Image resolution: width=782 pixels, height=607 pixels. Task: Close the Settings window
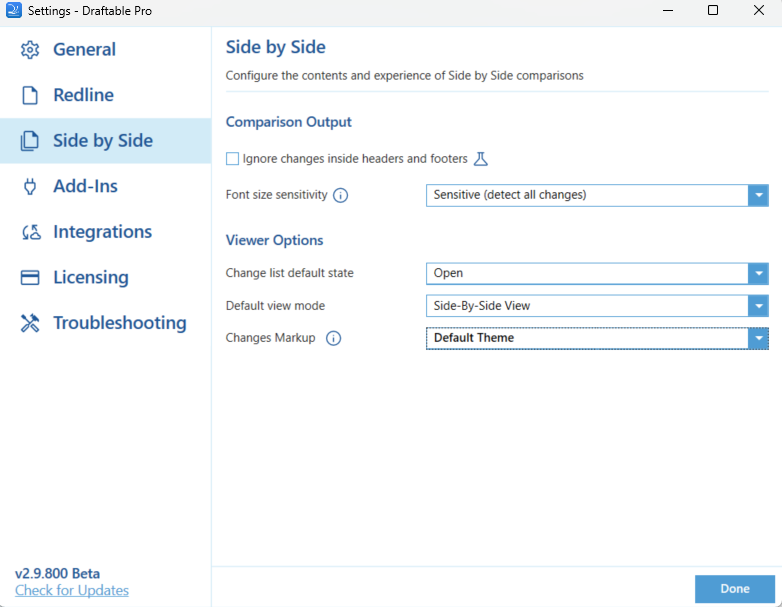pyautogui.click(x=759, y=10)
